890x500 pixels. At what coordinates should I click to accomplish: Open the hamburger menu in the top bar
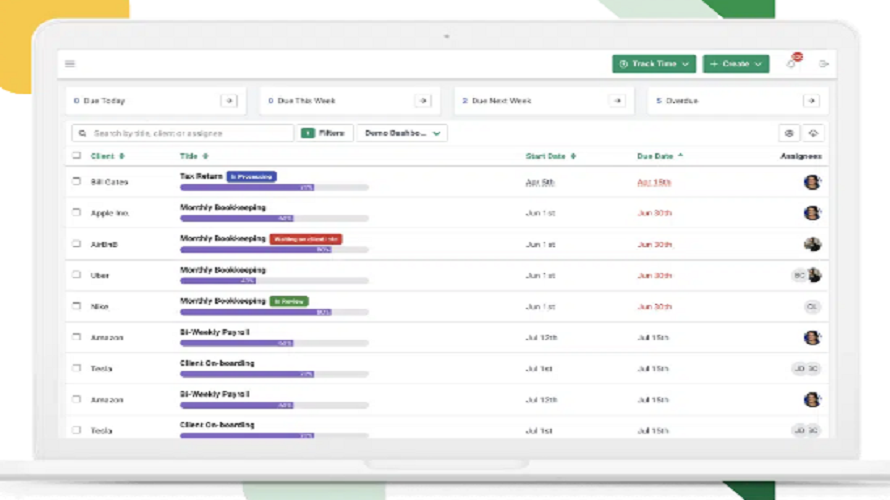click(x=70, y=64)
